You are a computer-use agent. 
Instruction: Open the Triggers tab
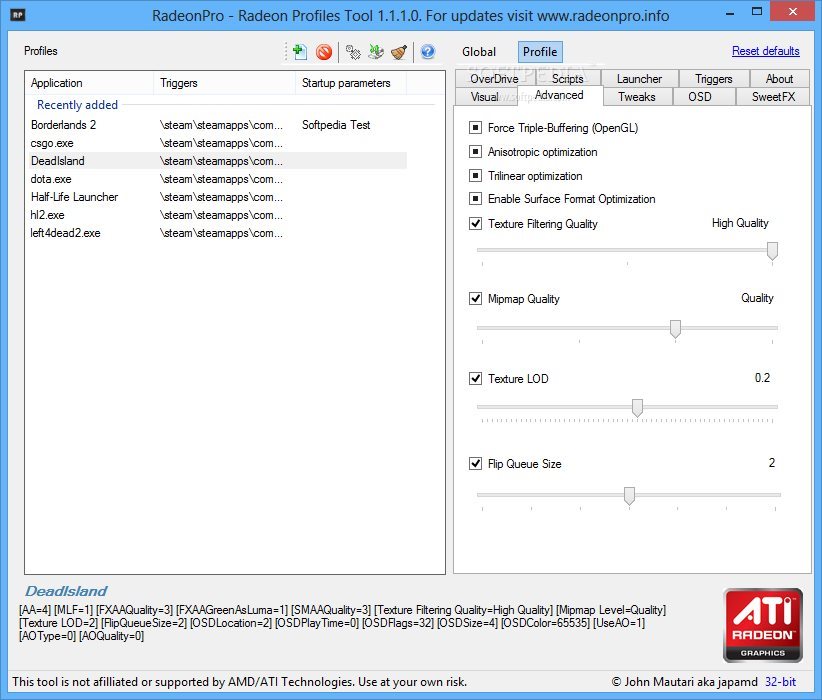click(713, 79)
